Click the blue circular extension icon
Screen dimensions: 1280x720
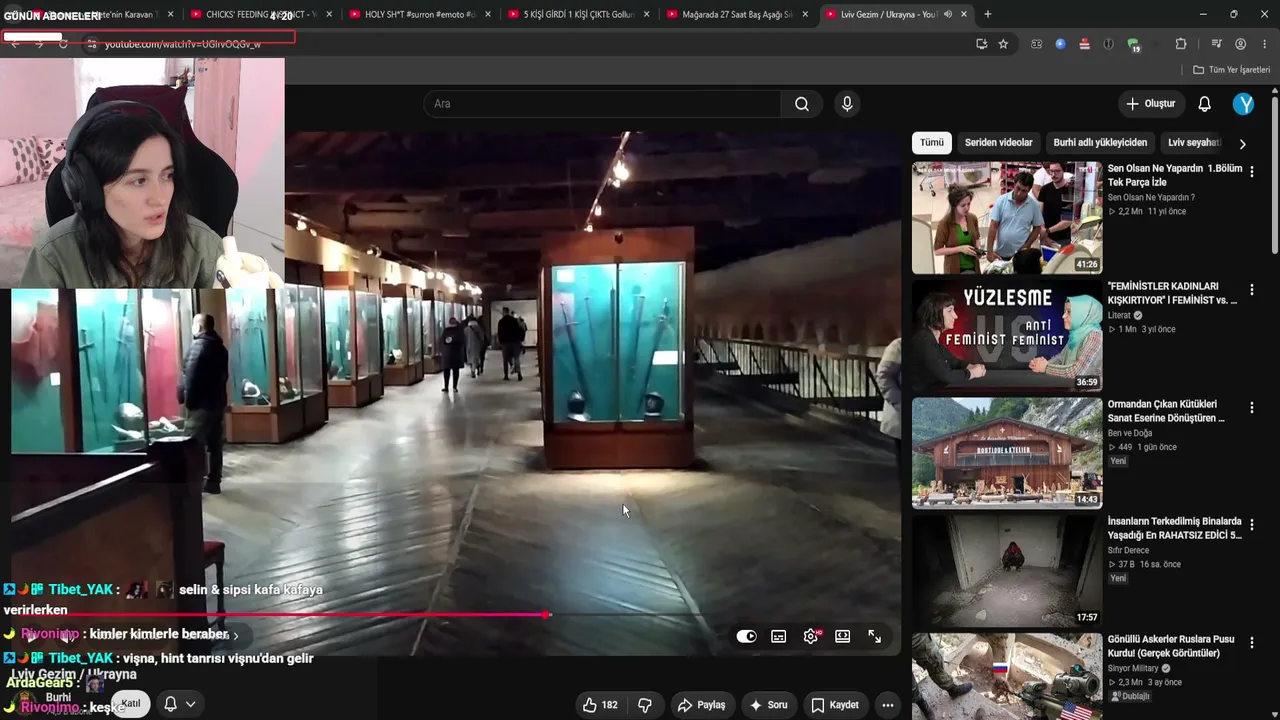click(1061, 44)
